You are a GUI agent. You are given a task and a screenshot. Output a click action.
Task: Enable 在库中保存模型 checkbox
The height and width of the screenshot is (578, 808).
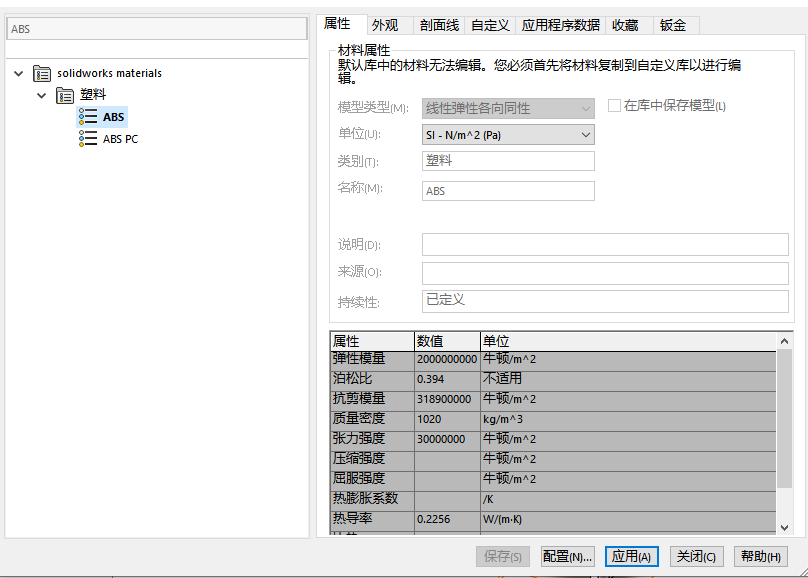pyautogui.click(x=615, y=106)
